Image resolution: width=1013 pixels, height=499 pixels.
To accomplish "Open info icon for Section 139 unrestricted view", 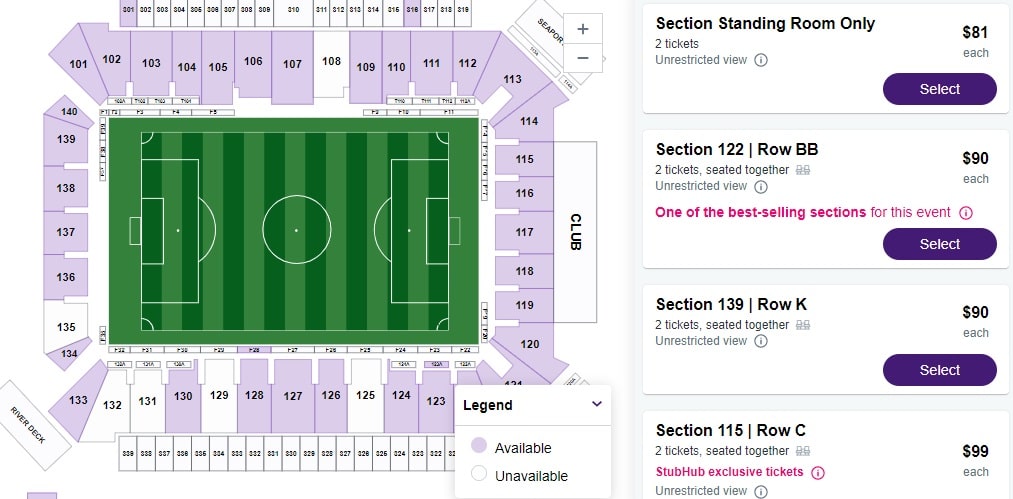I will pos(761,341).
